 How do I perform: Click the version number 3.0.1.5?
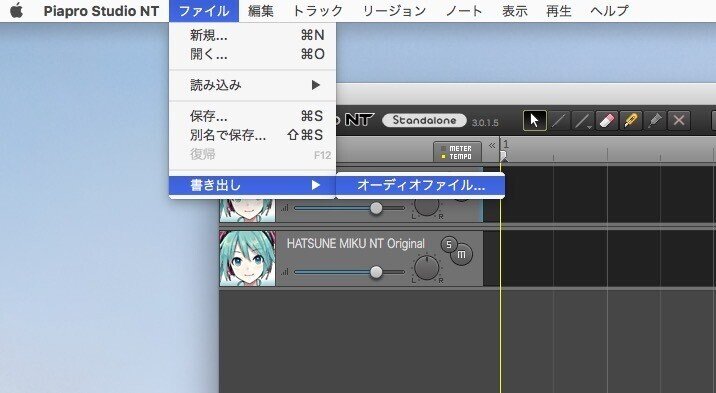[x=485, y=123]
